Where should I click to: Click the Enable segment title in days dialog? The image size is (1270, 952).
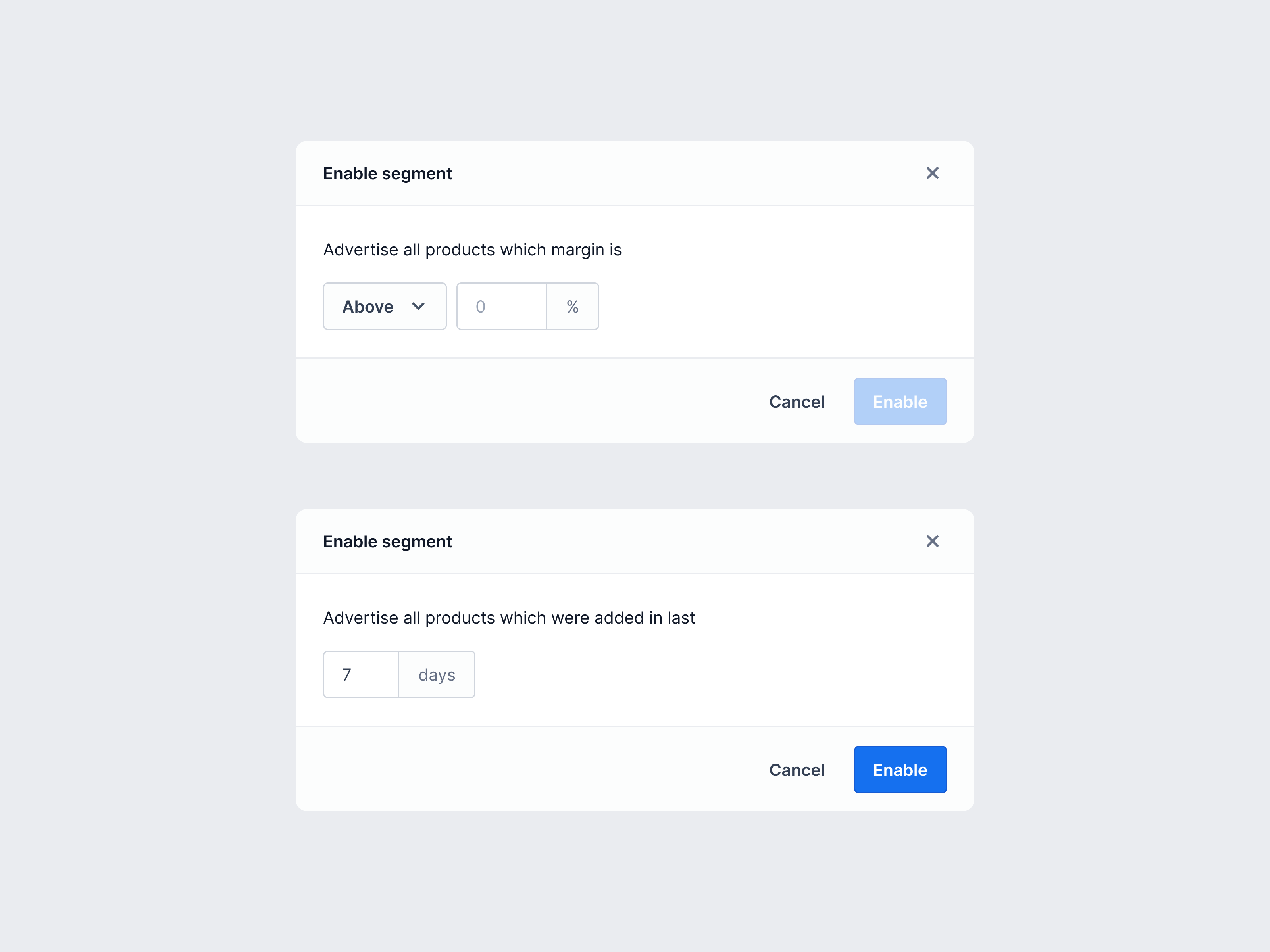pyautogui.click(x=387, y=541)
